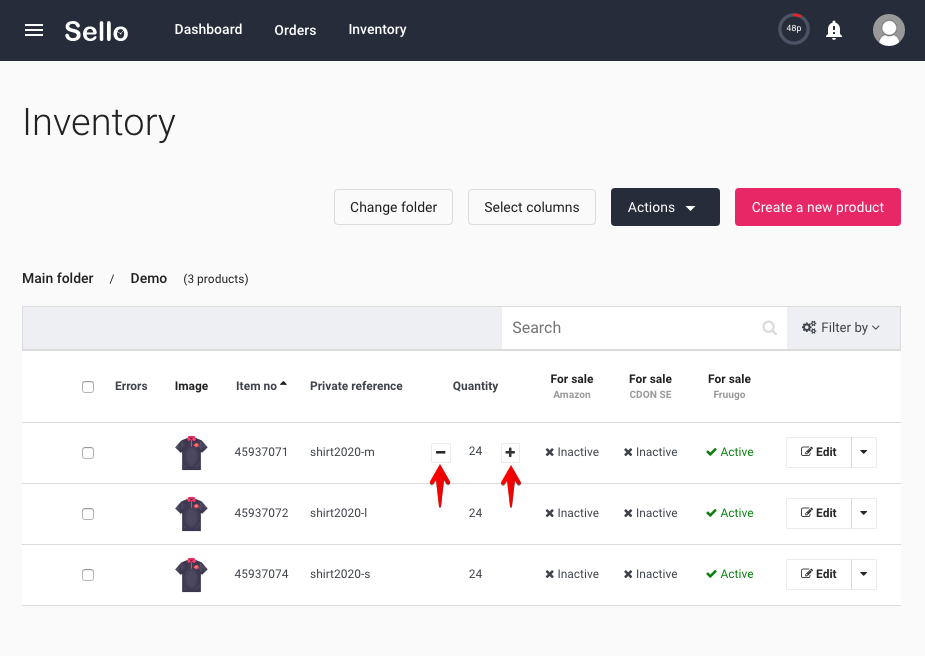Click Select columns button
This screenshot has height=656, width=925.
point(532,207)
